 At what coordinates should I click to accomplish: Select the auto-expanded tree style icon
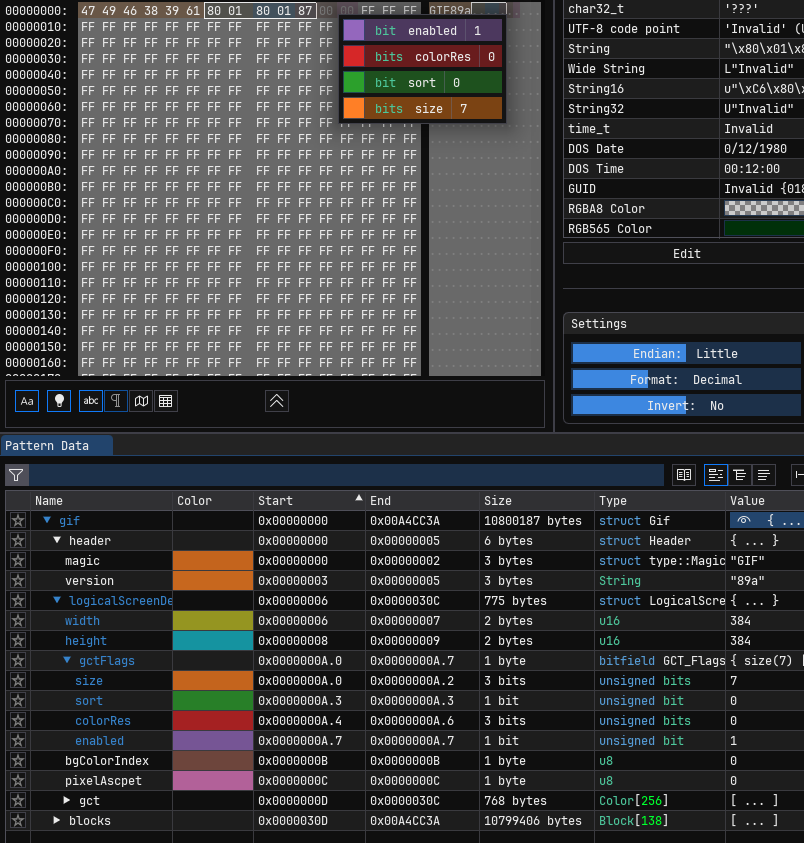(x=740, y=475)
